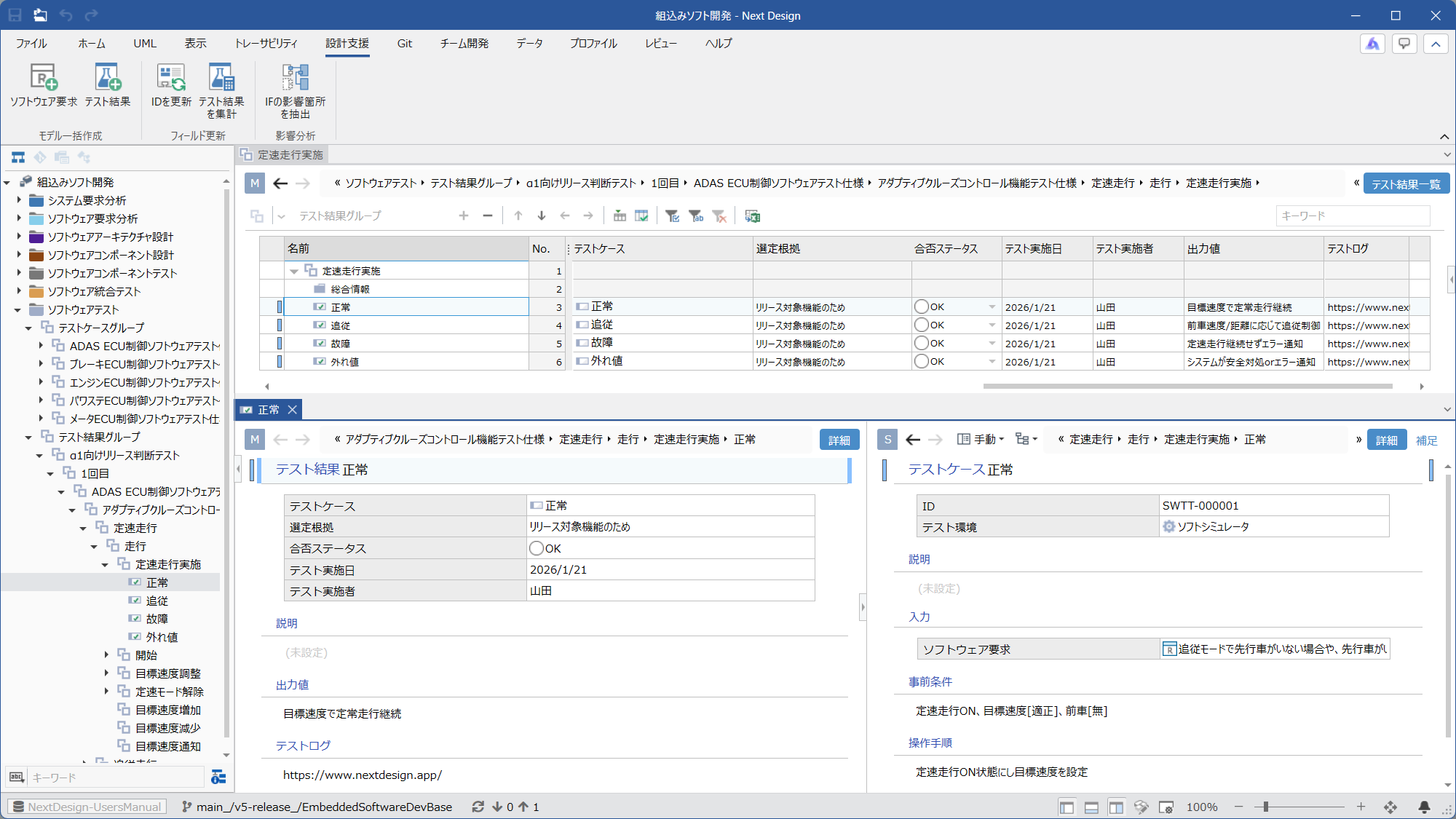Run IDを更新 in the ribbon
Screen dimensions: 1456x819
pyautogui.click(x=171, y=86)
